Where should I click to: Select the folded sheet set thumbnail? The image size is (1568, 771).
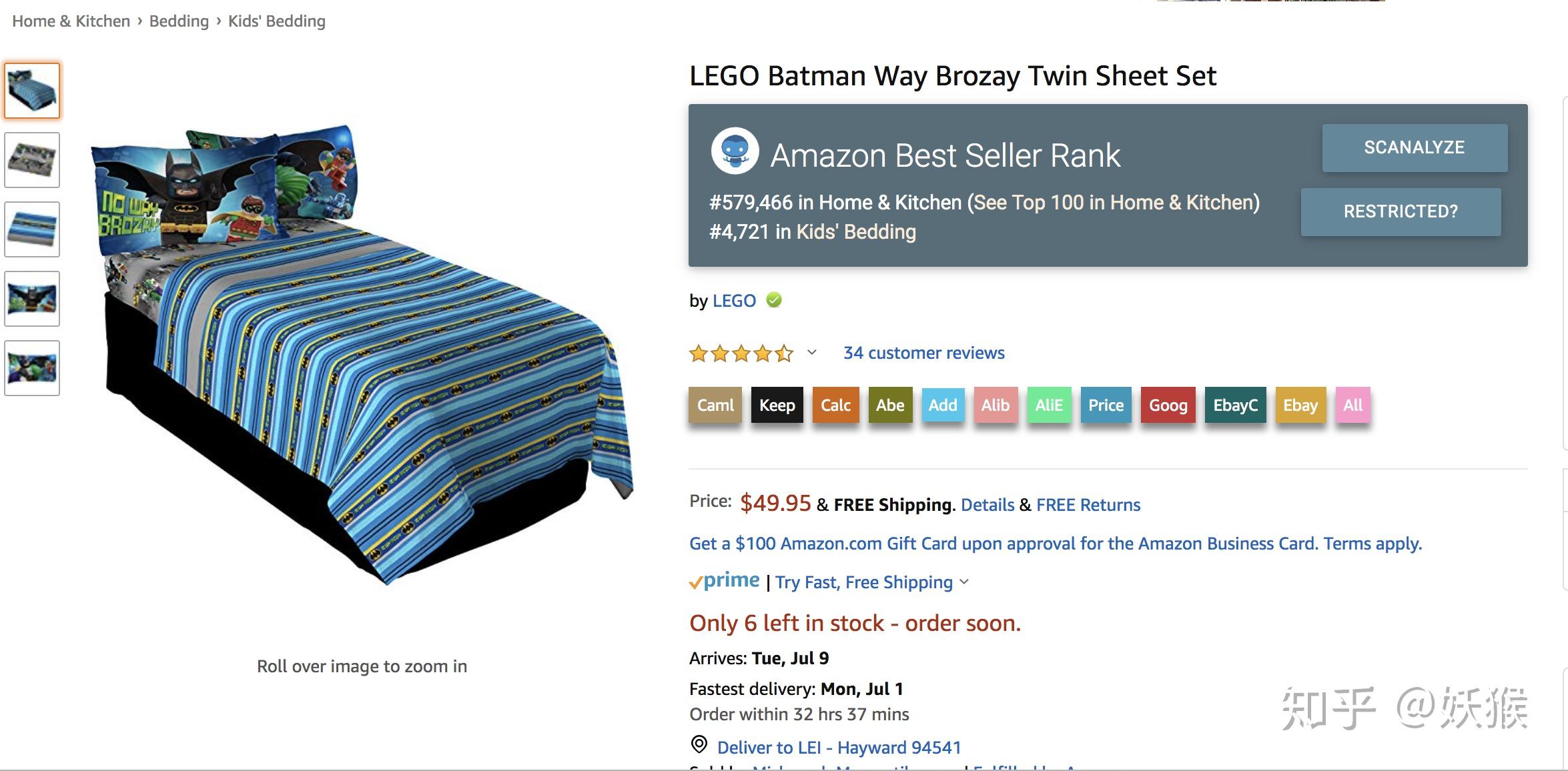tap(32, 229)
